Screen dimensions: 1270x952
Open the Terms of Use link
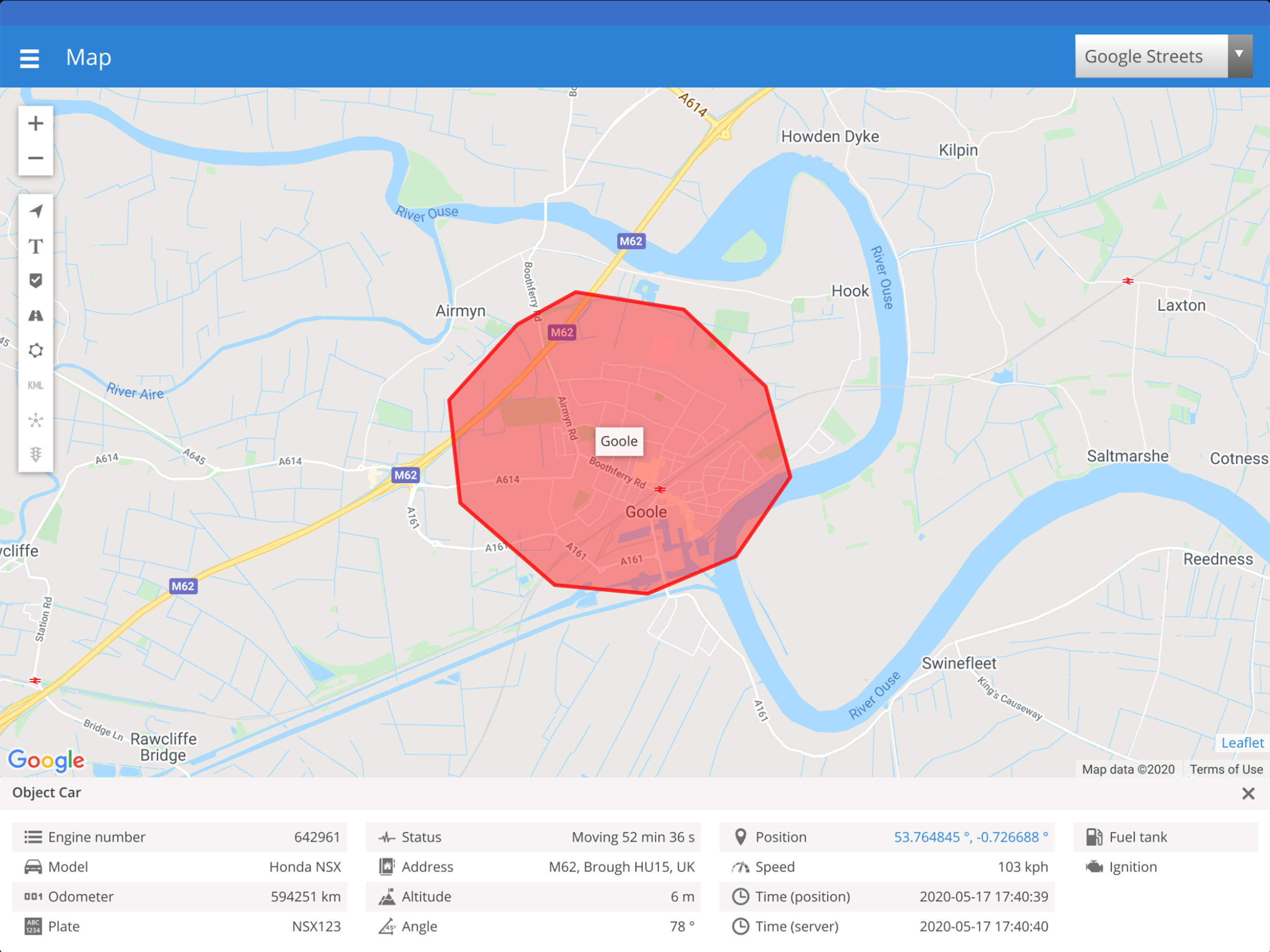(x=1226, y=769)
